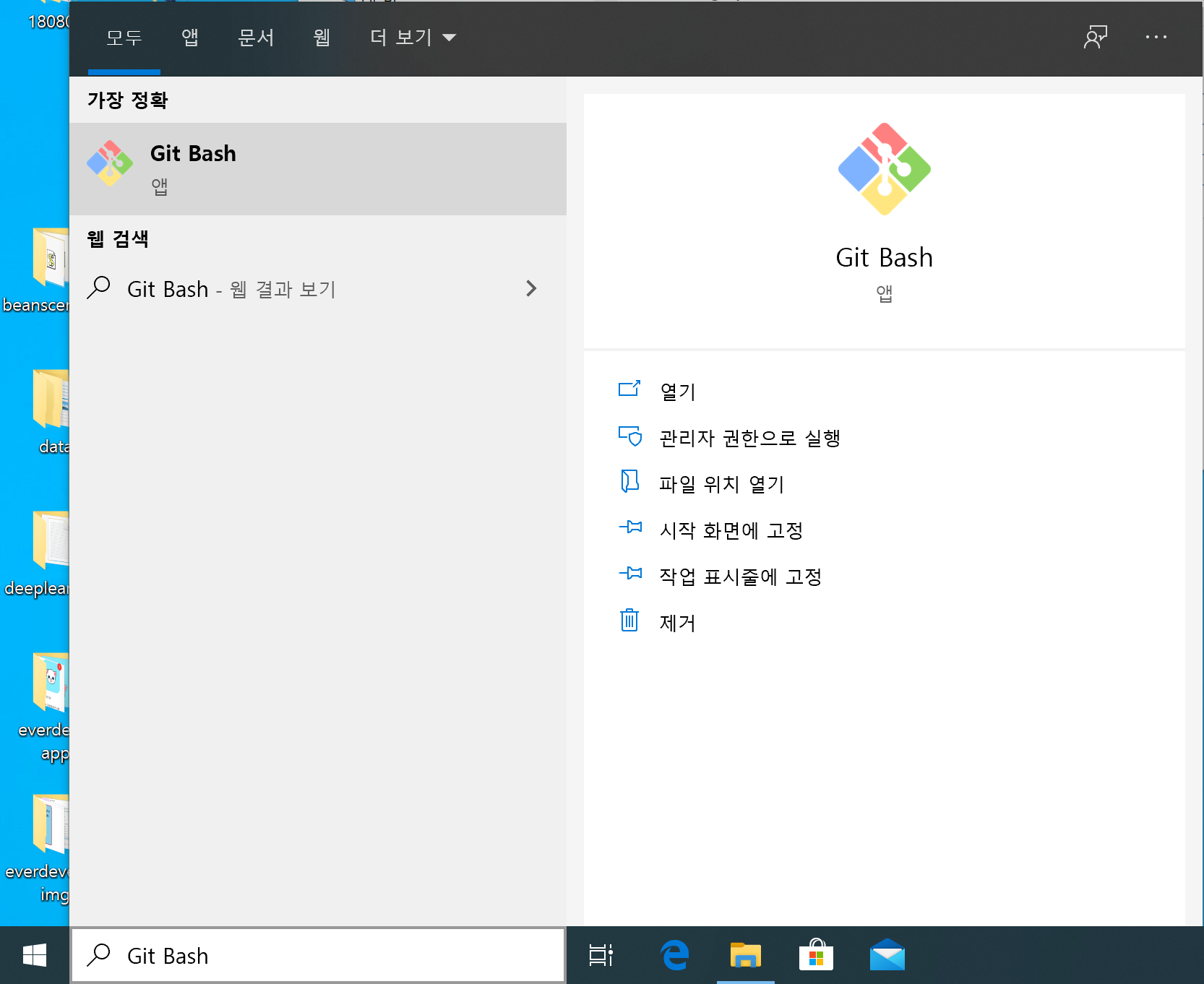Screen dimensions: 1204x984
Task: Open Windows Start button
Action: [35, 955]
